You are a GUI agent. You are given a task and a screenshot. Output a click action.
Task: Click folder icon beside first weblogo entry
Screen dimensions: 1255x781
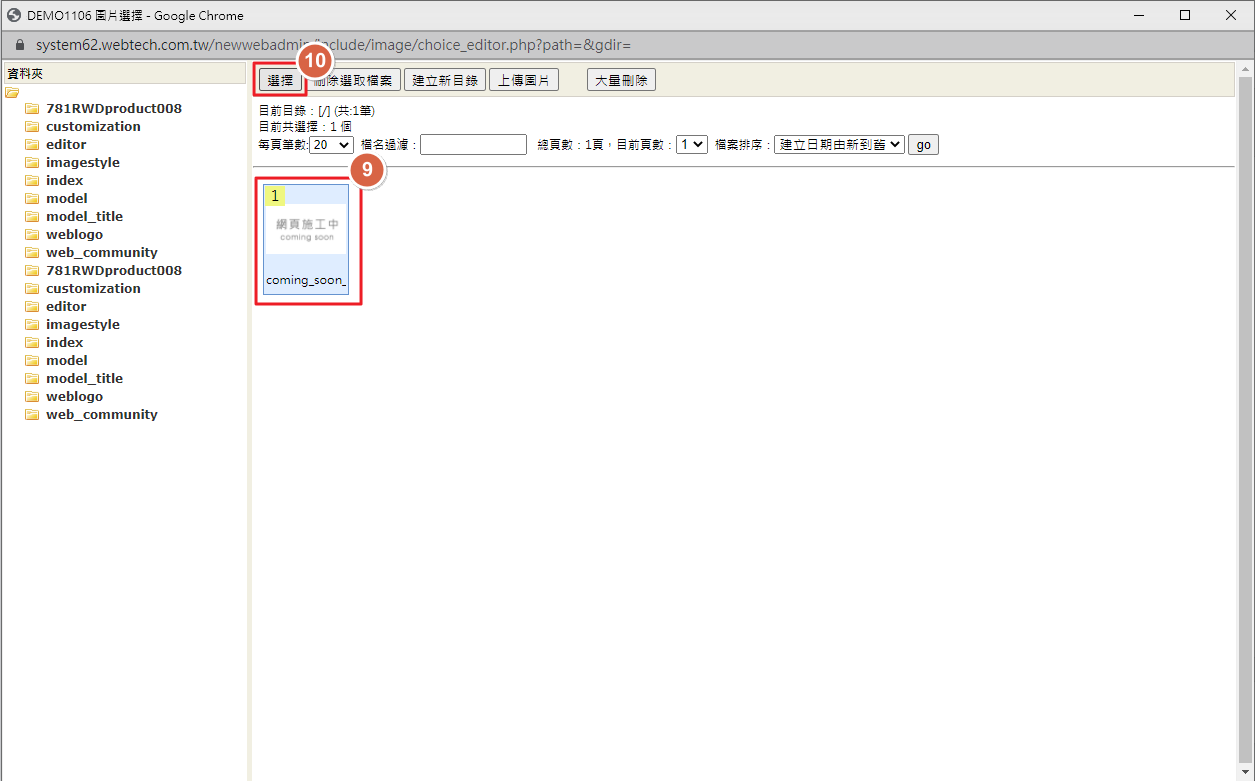[x=32, y=235]
